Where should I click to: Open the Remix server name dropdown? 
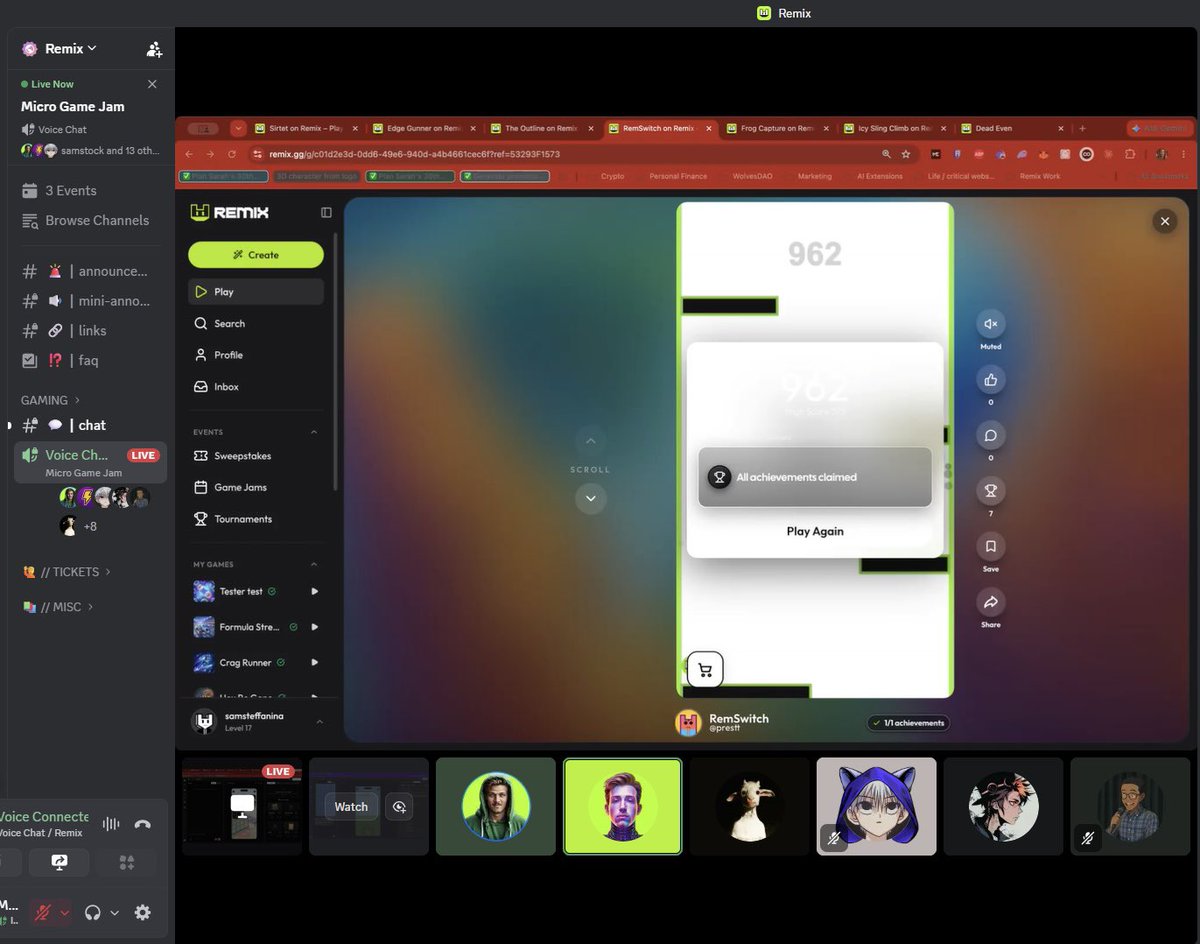[x=71, y=48]
